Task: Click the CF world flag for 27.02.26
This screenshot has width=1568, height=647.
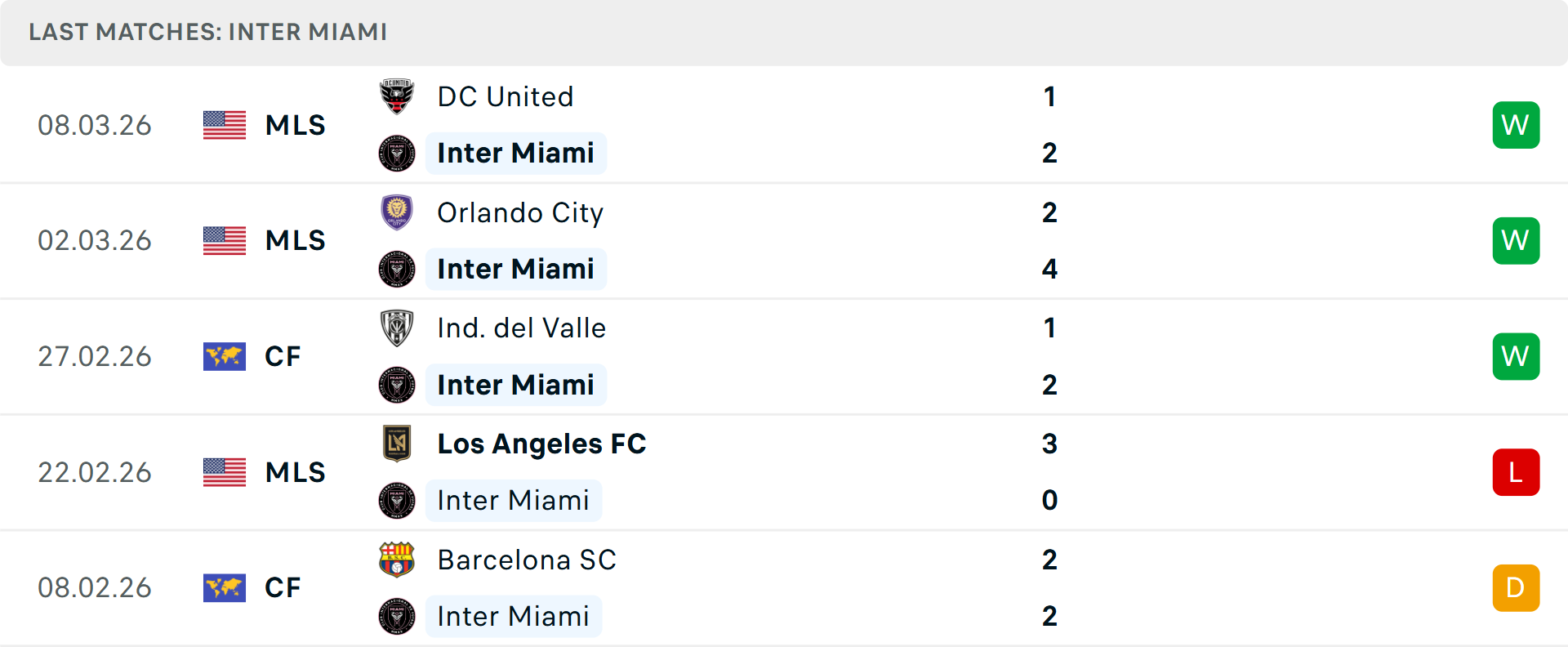Action: coord(225,356)
